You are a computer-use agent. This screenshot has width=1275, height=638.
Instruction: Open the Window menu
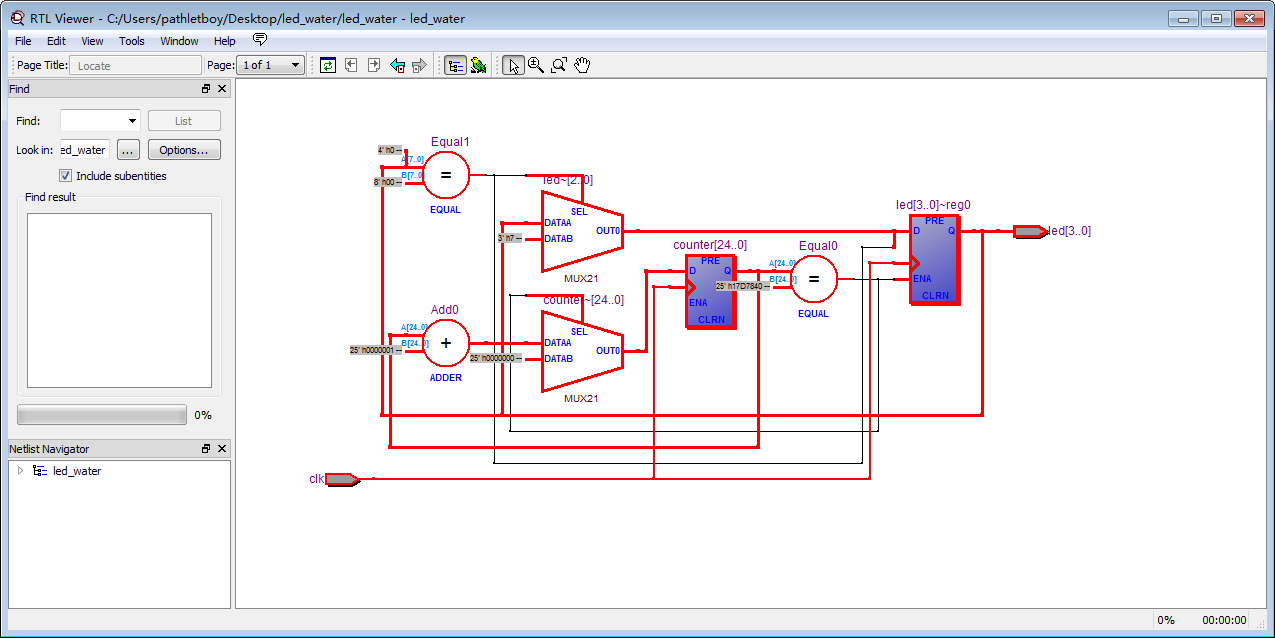(x=179, y=41)
